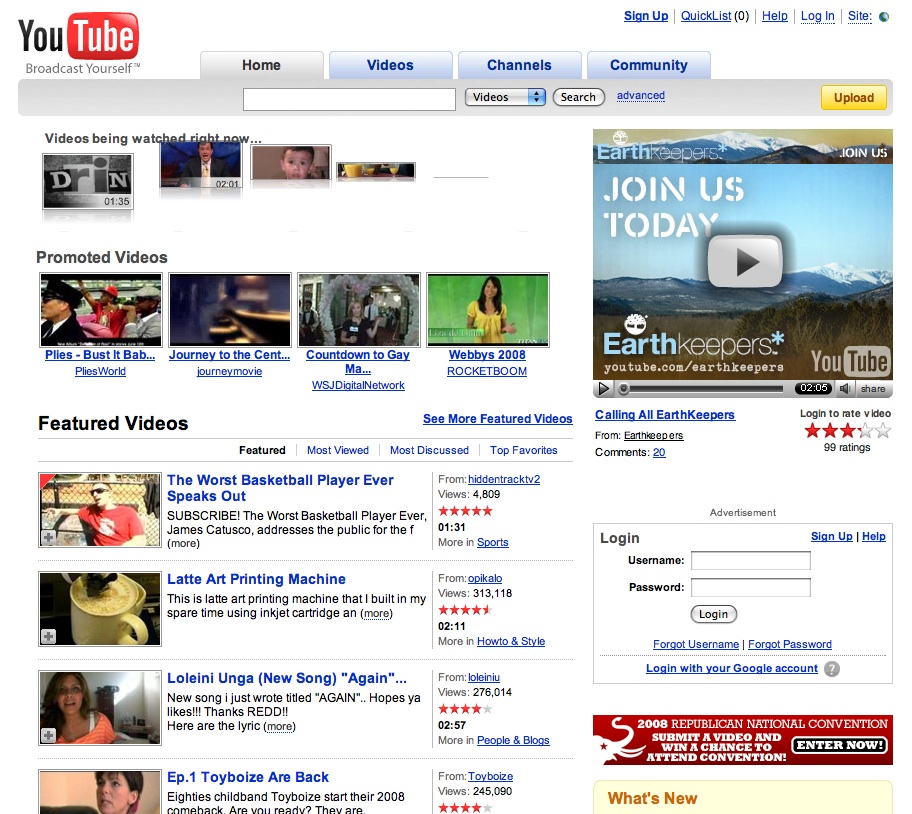
Task: Click the Log In header link
Action: pos(817,16)
